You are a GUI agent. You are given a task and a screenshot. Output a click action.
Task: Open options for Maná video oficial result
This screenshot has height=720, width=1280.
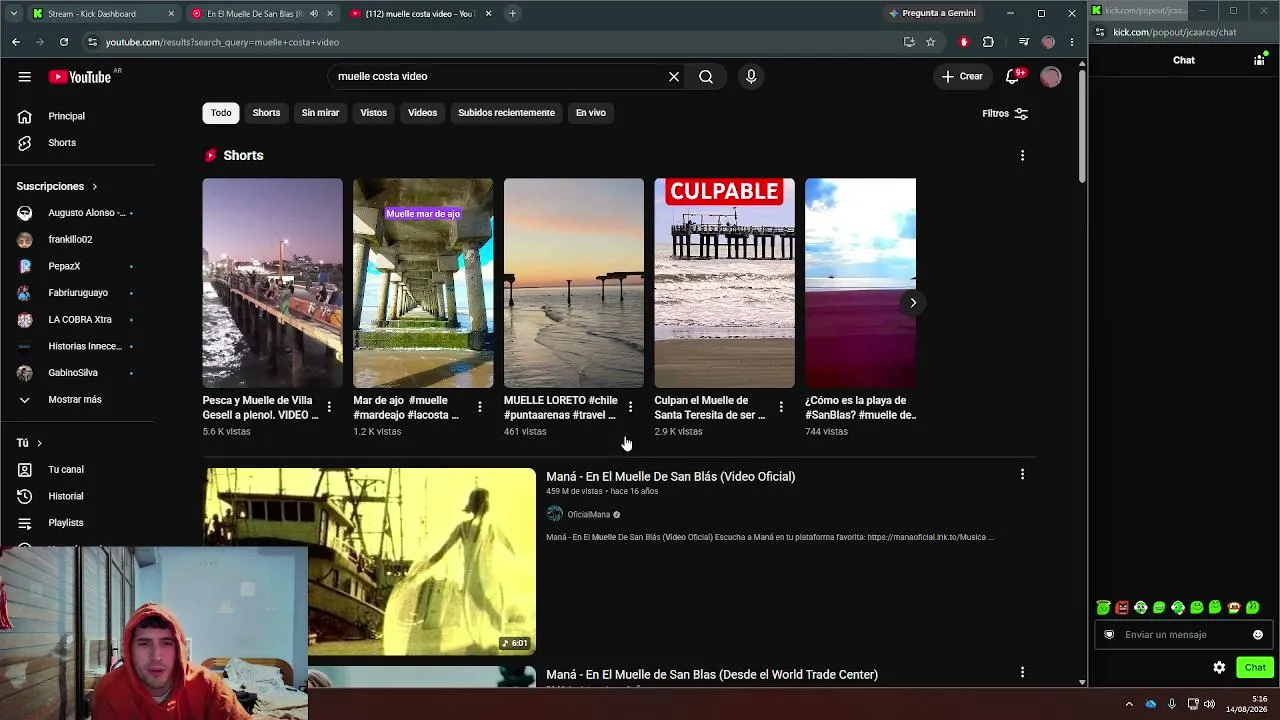(1022, 474)
